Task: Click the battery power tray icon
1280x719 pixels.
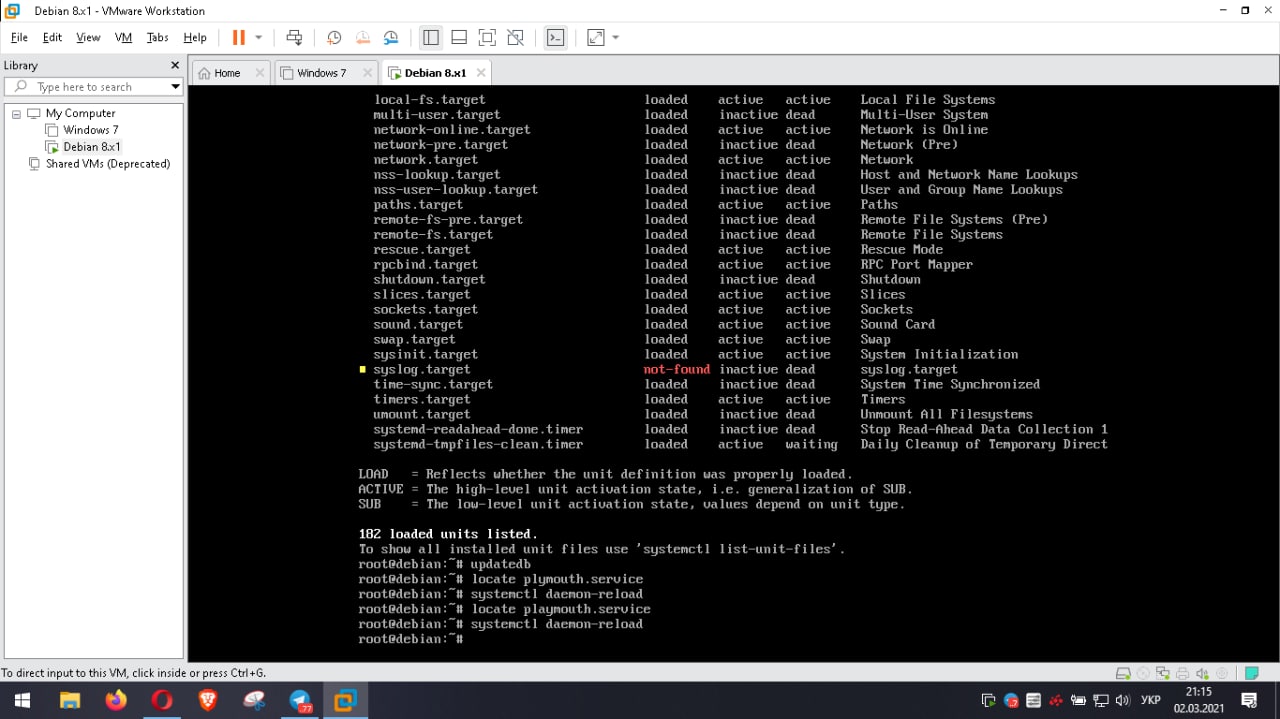Action: [x=1079, y=700]
